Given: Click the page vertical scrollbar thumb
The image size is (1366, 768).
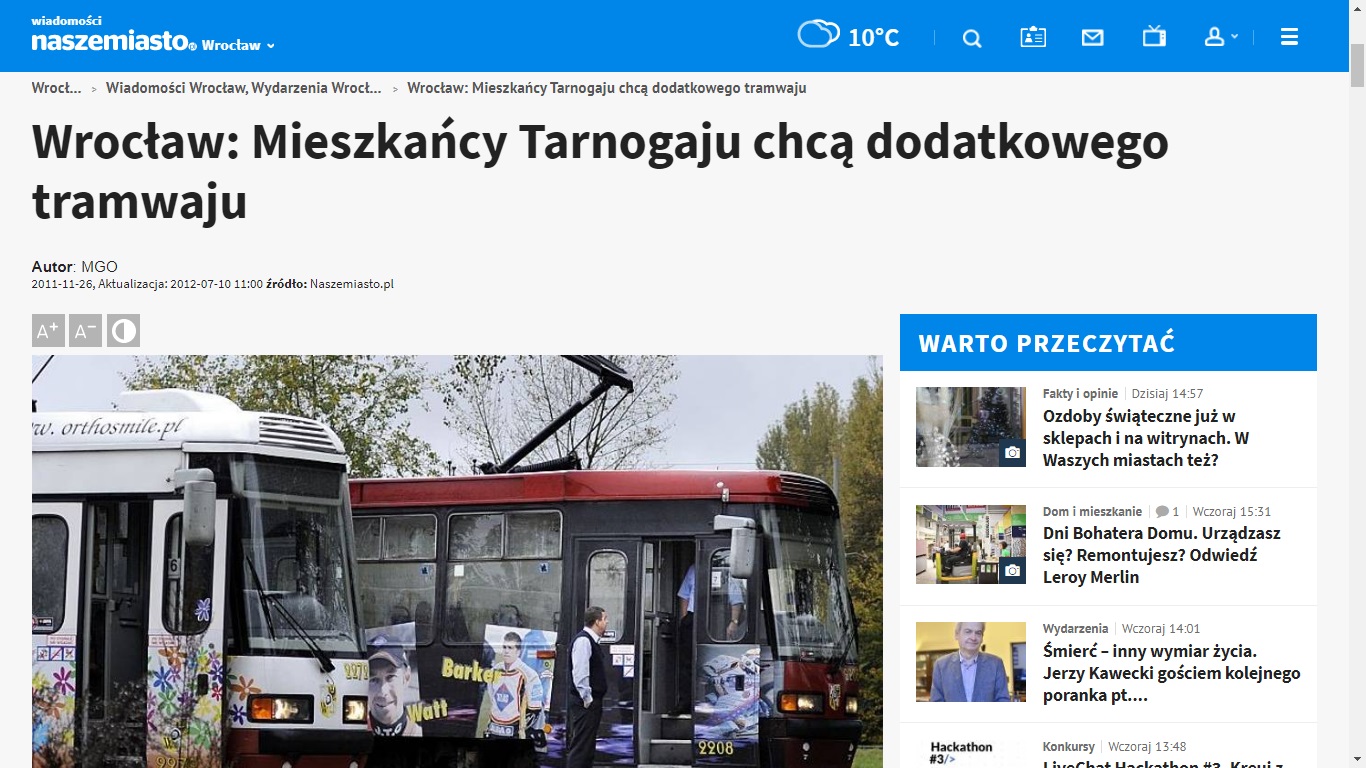Looking at the screenshot, I should pyautogui.click(x=1357, y=66).
